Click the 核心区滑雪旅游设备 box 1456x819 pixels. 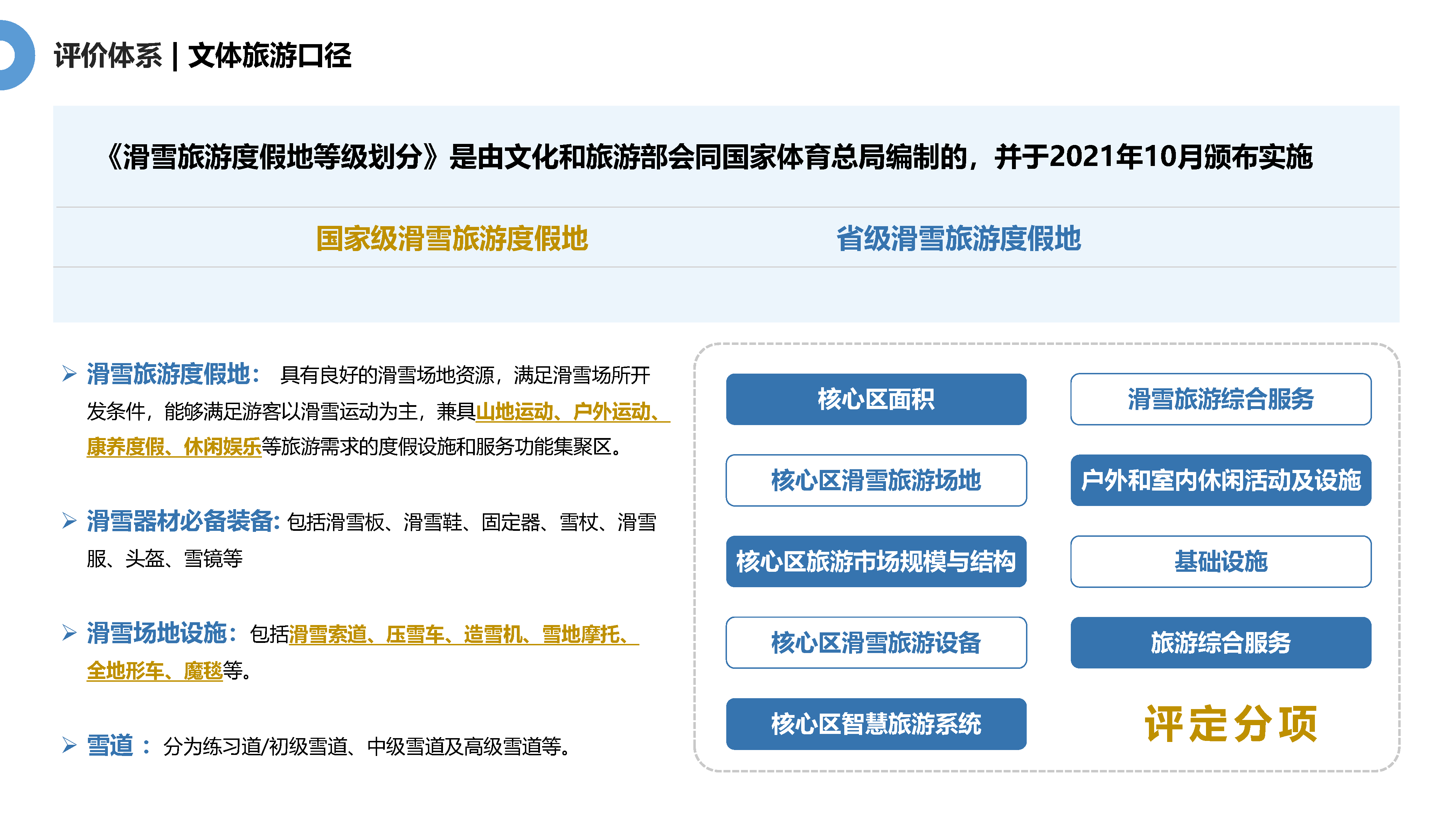pos(875,643)
